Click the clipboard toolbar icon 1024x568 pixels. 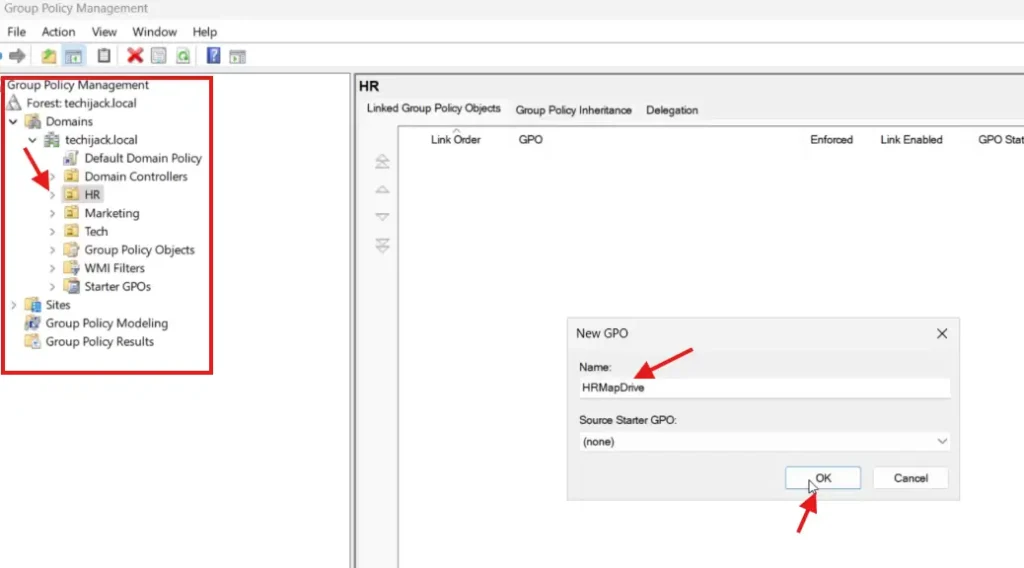(103, 56)
